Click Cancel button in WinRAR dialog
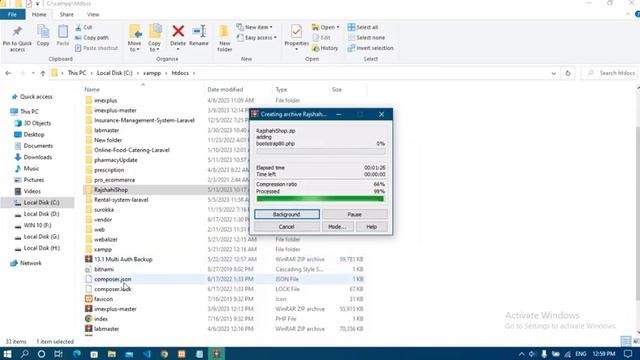 287,227
